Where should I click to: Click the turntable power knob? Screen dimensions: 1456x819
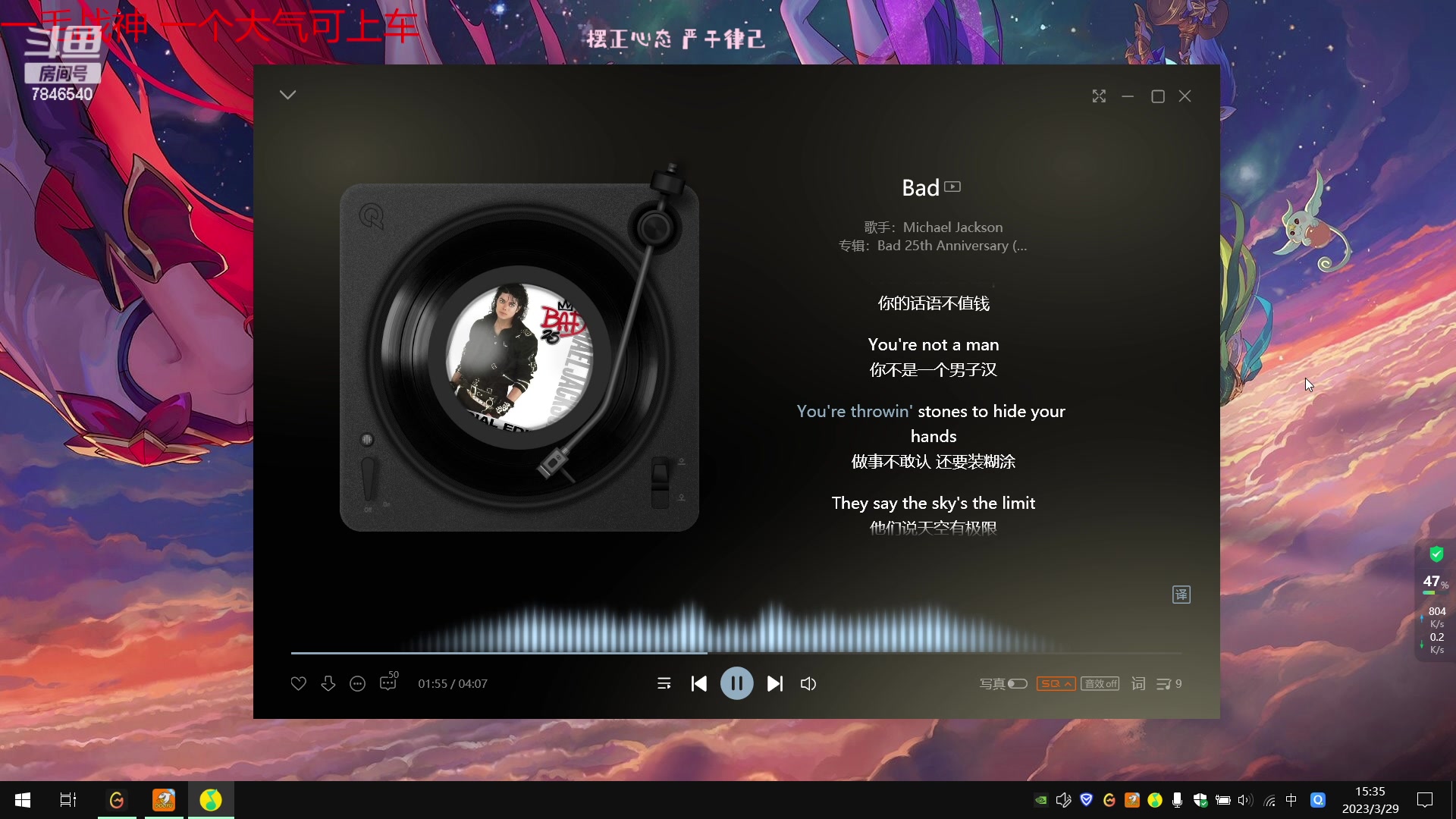tap(367, 440)
